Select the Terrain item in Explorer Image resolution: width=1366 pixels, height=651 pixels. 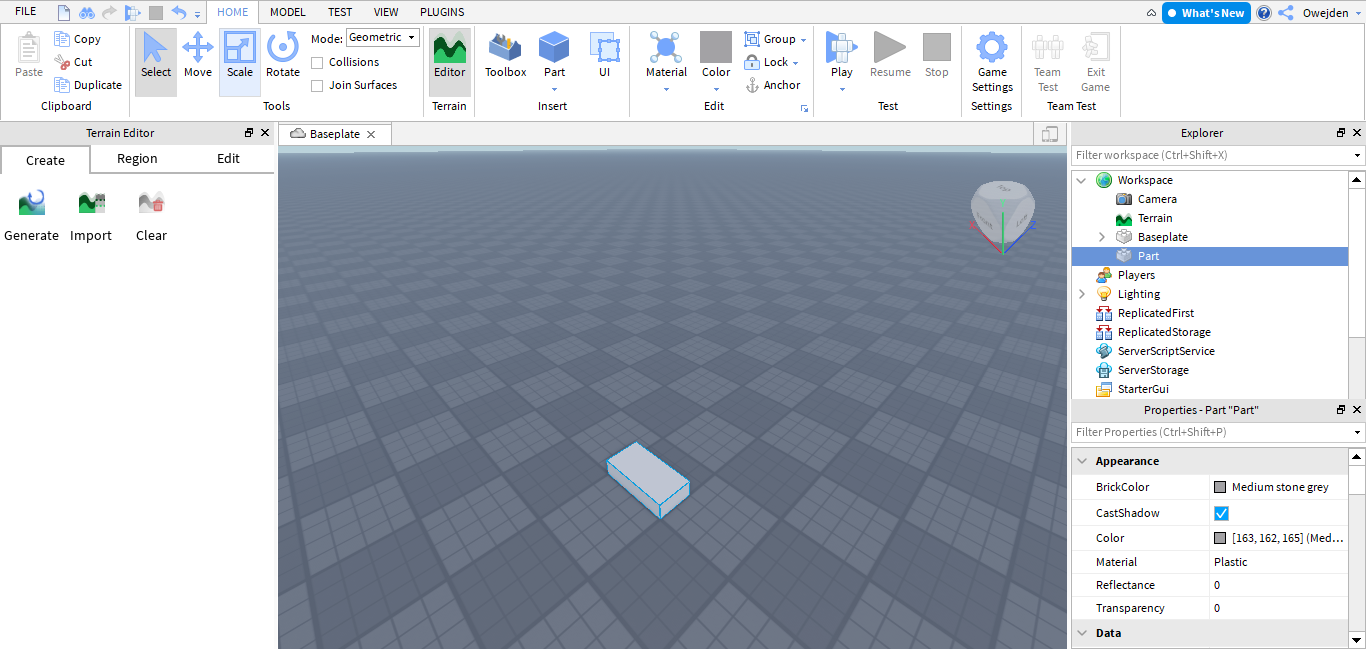(1155, 218)
